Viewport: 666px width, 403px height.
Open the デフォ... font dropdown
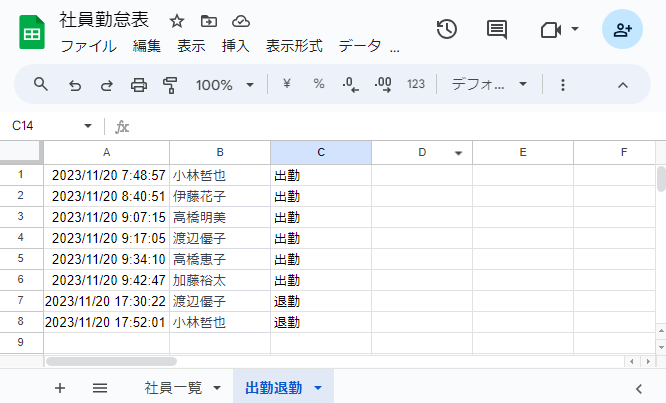(x=489, y=84)
